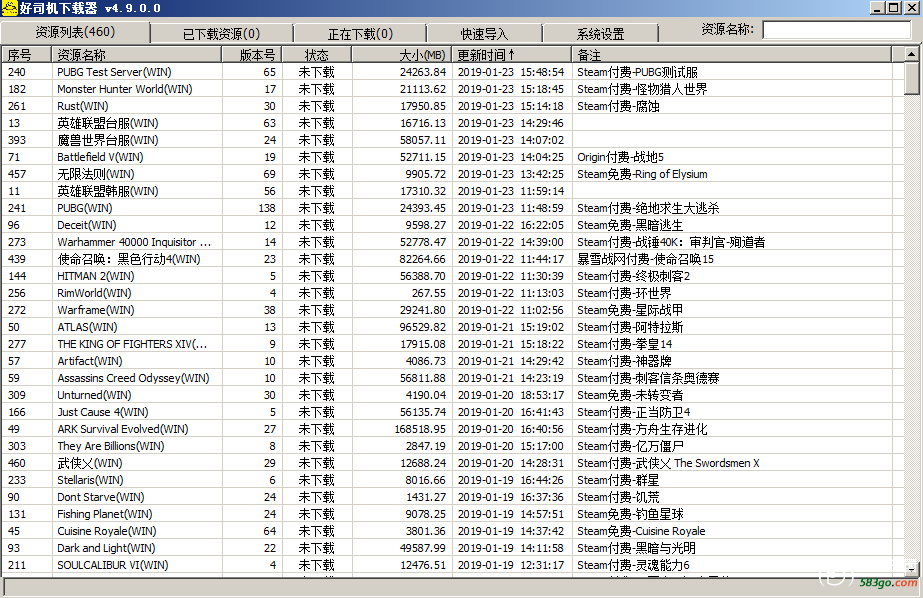Click size value 168518.95

(420, 429)
